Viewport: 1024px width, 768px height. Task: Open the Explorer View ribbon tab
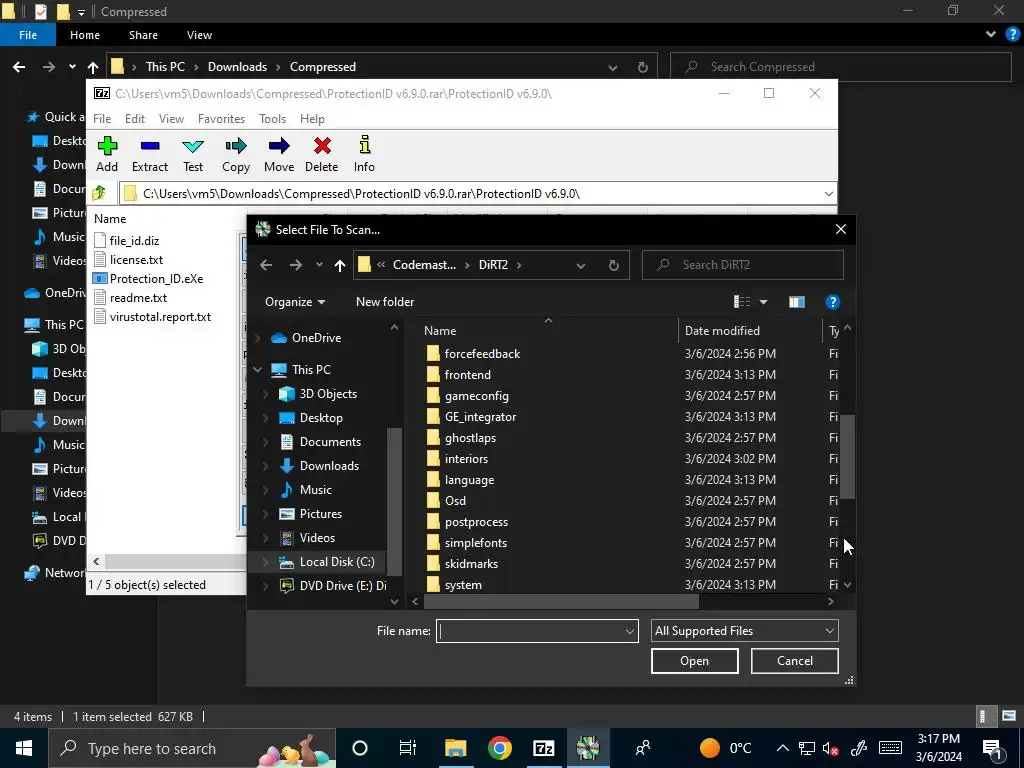coord(199,35)
